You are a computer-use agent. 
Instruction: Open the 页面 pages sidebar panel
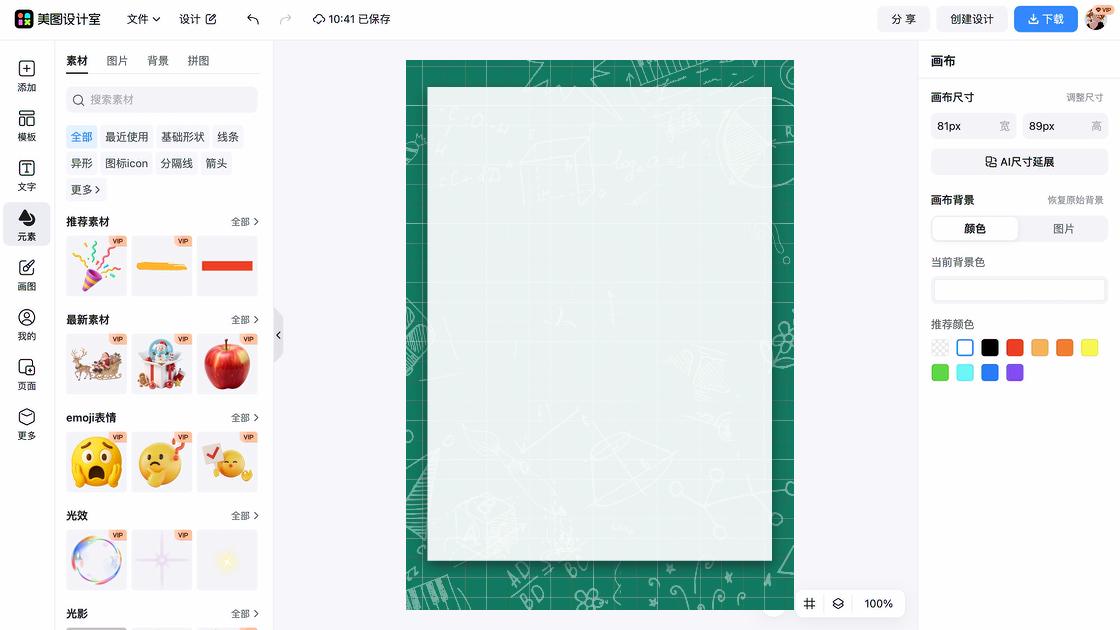coord(26,374)
